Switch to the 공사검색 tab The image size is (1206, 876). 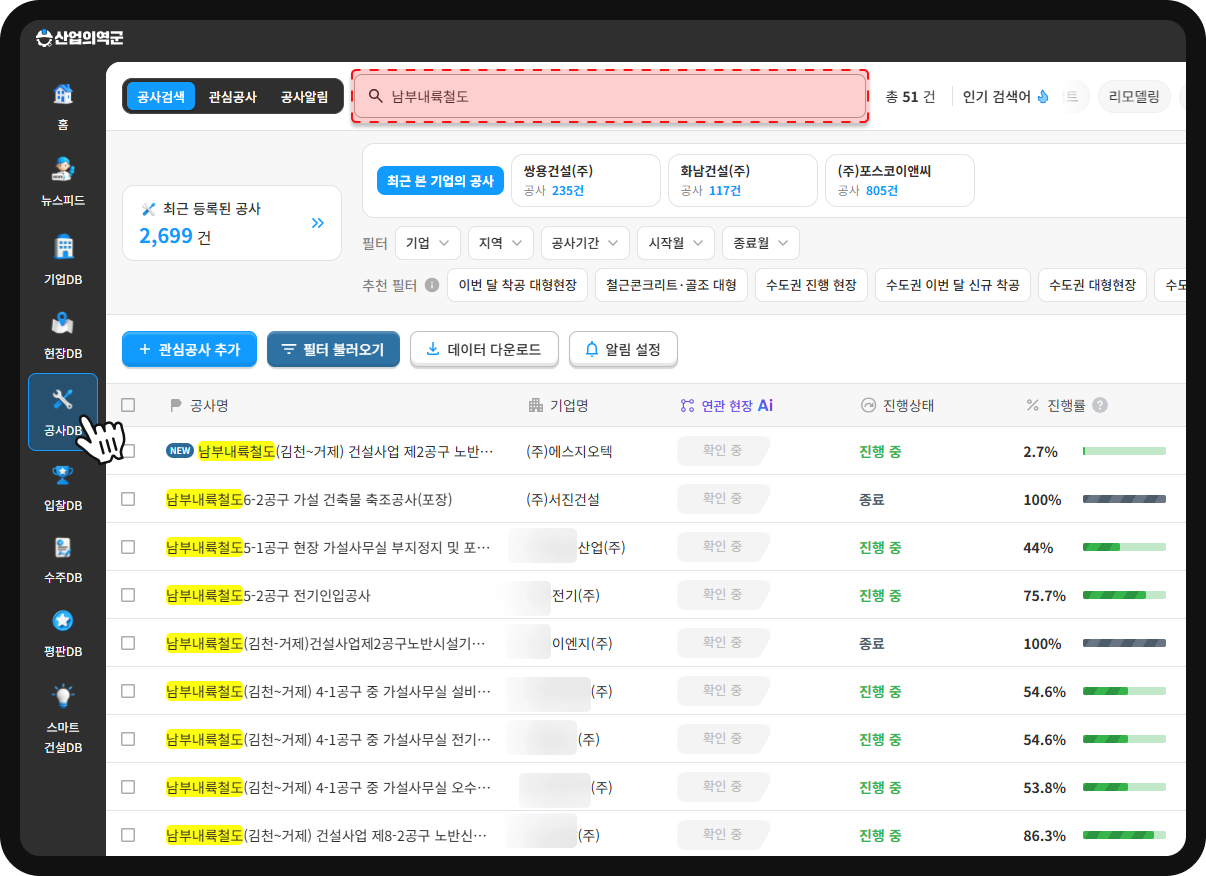(x=161, y=97)
